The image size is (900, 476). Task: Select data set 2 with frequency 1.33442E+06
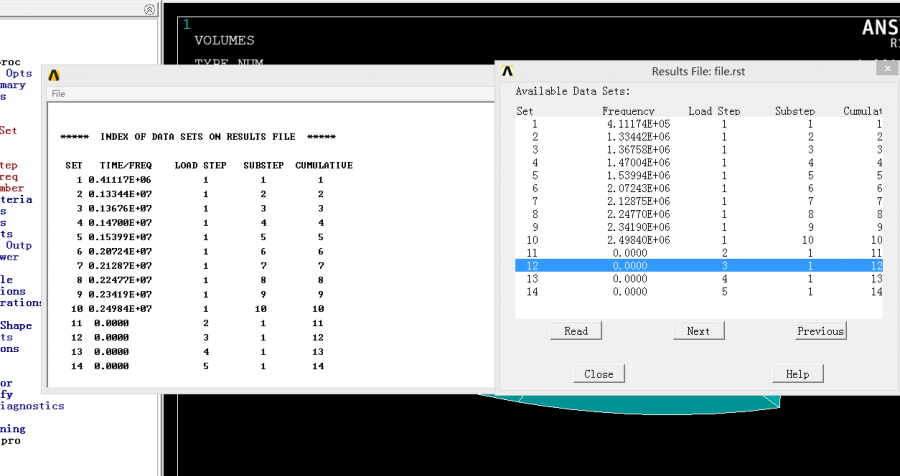(x=699, y=137)
